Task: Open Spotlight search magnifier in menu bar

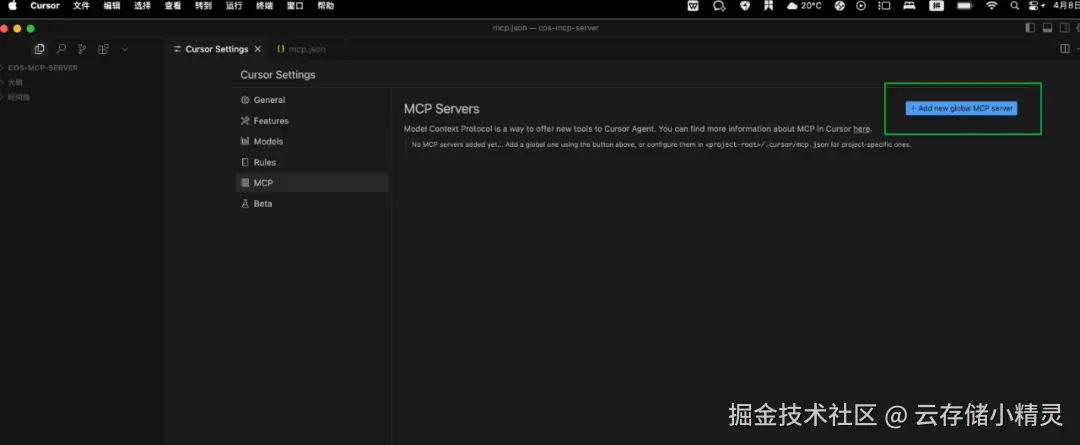Action: pos(1014,6)
